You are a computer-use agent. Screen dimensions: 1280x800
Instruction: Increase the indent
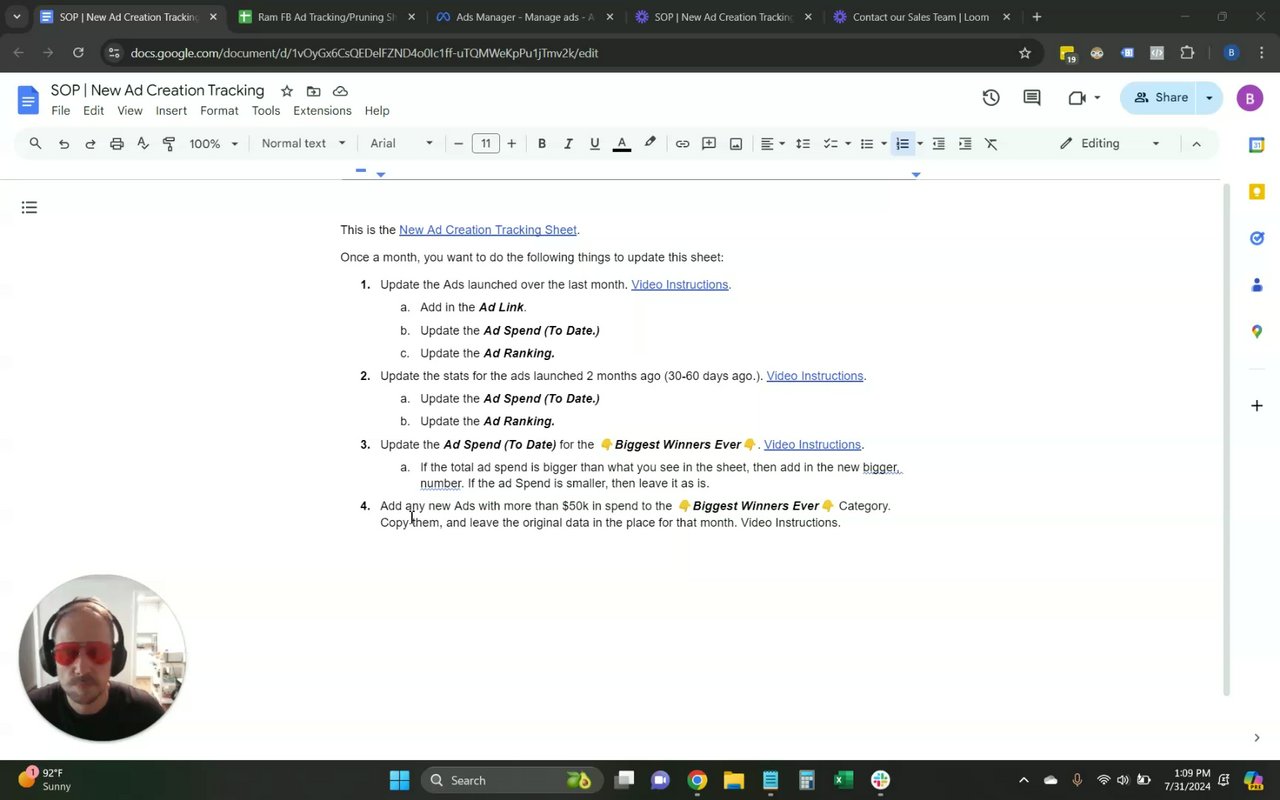pos(965,144)
